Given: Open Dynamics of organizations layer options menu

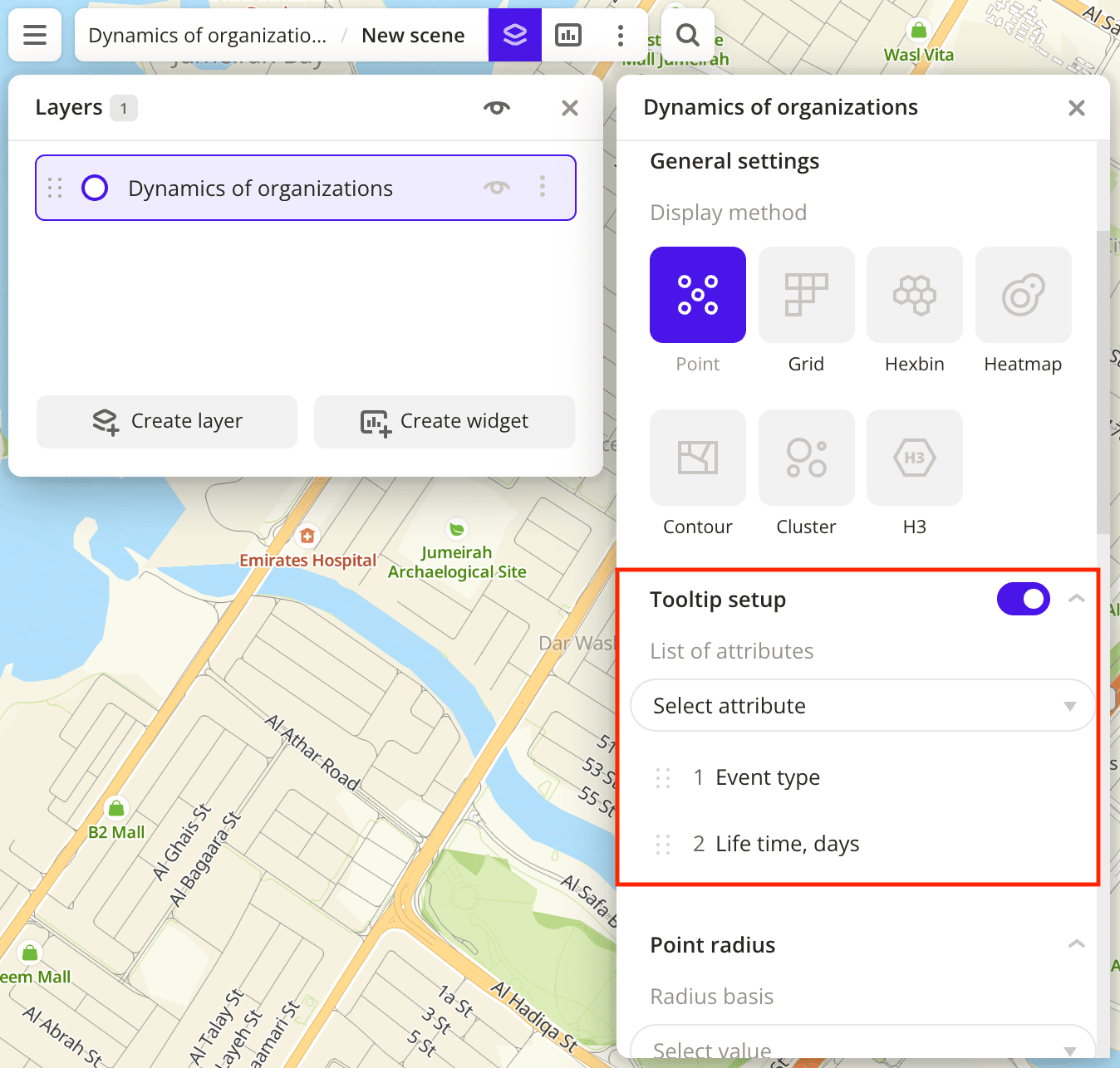Looking at the screenshot, I should point(543,187).
